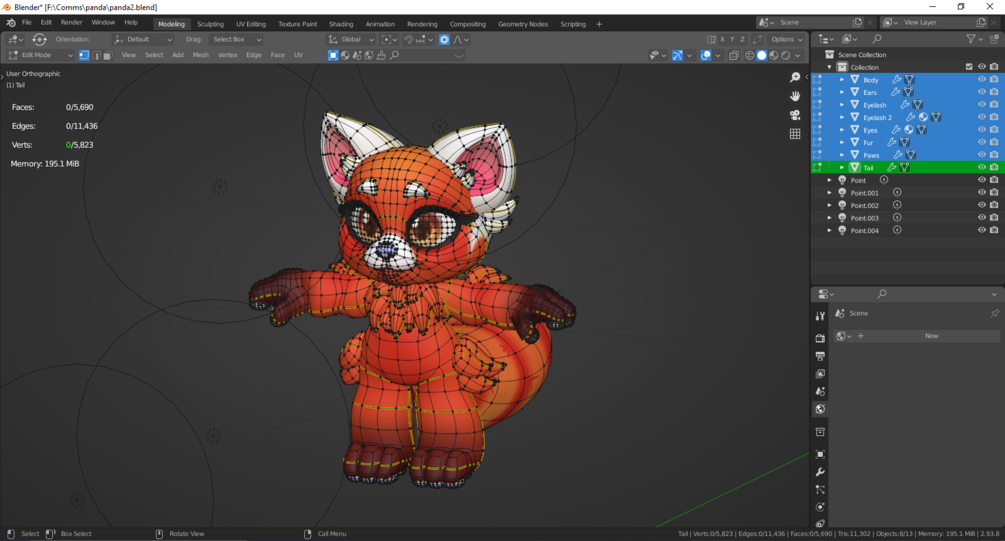Switch to edge select mode
This screenshot has width=1005, height=541.
[x=96, y=55]
